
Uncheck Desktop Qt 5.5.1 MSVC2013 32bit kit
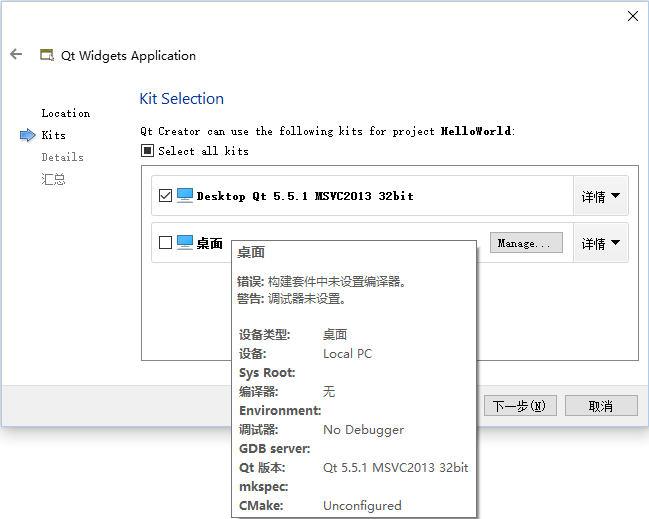[x=165, y=195]
